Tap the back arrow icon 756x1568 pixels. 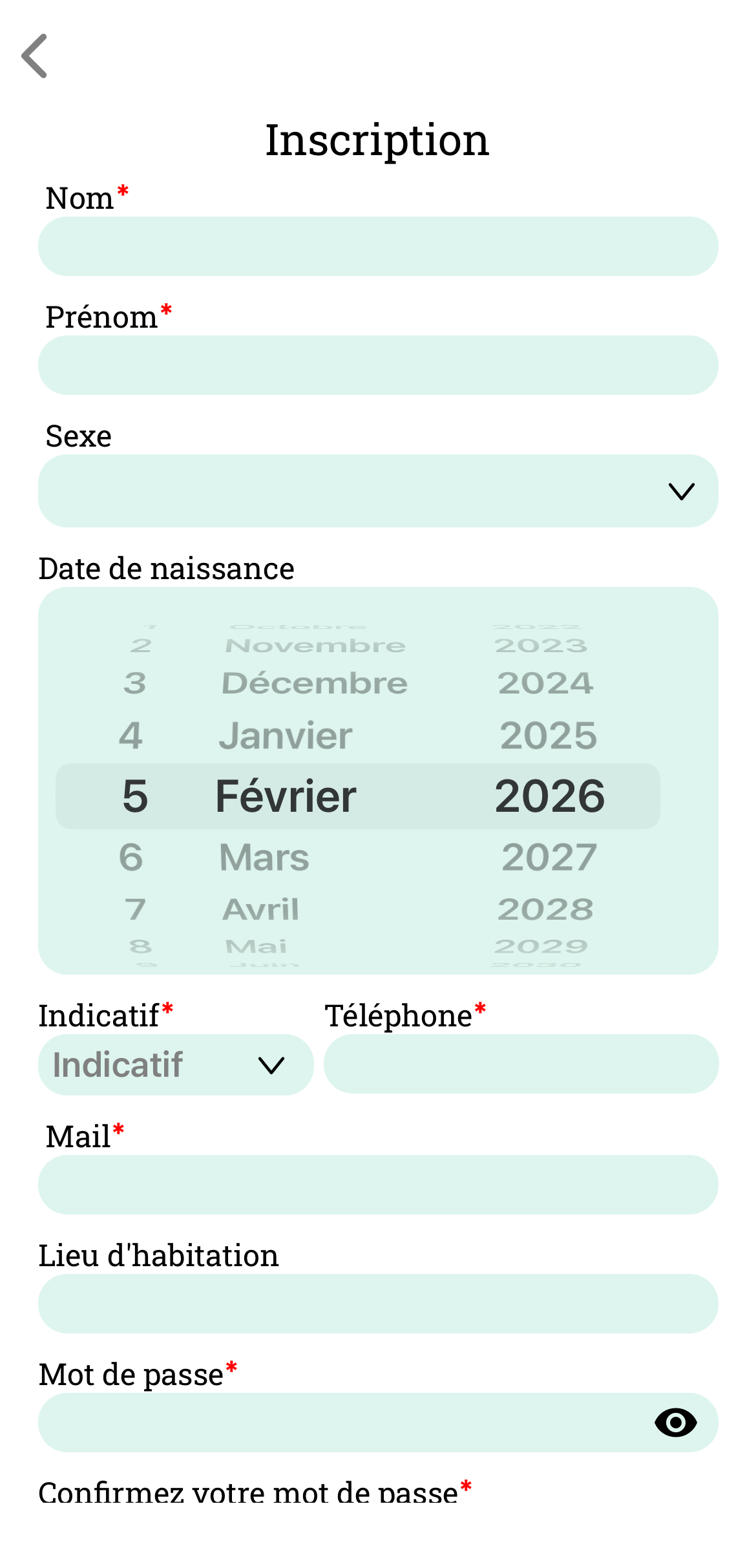point(35,56)
